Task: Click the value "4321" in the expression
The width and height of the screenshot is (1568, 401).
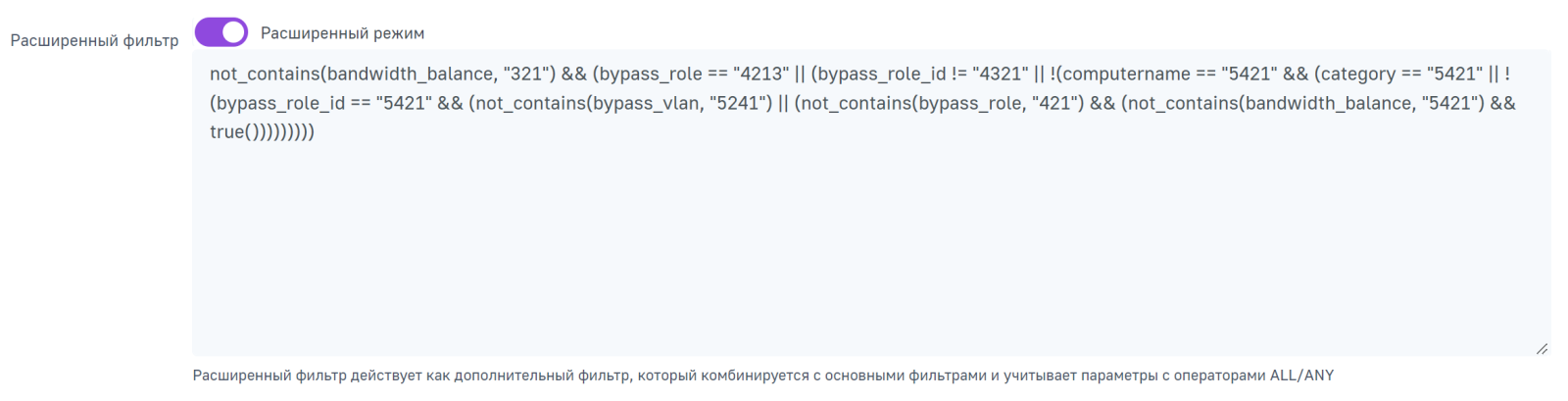Action: pos(1001,75)
